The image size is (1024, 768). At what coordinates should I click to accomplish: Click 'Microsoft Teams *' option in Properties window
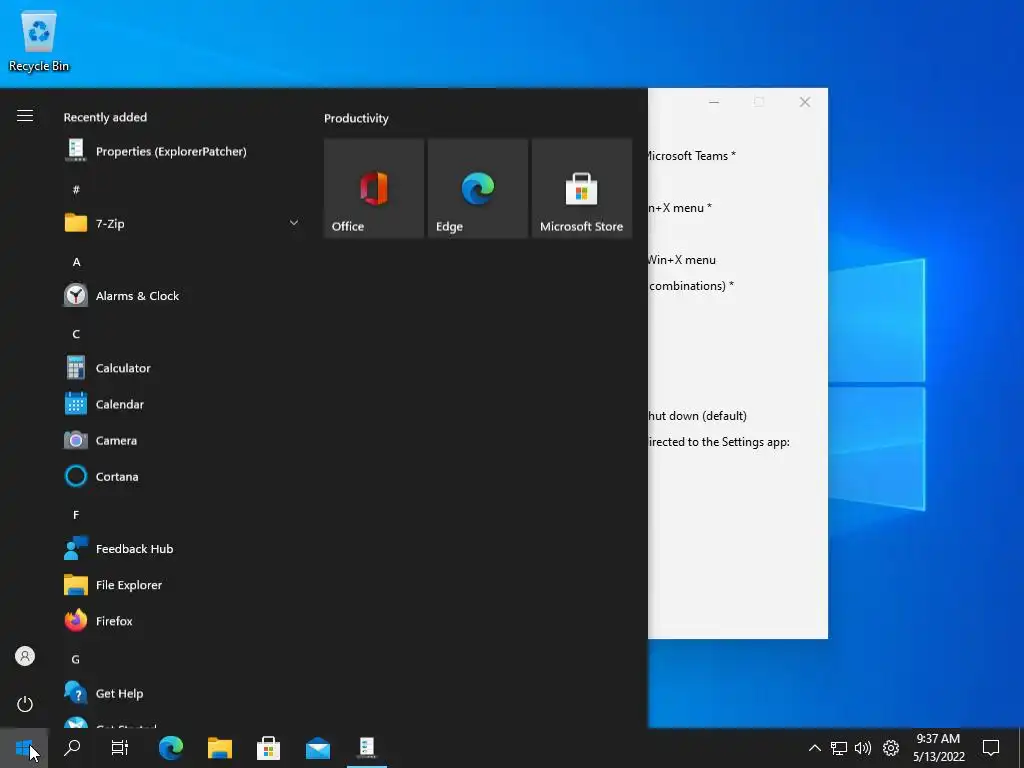click(692, 155)
